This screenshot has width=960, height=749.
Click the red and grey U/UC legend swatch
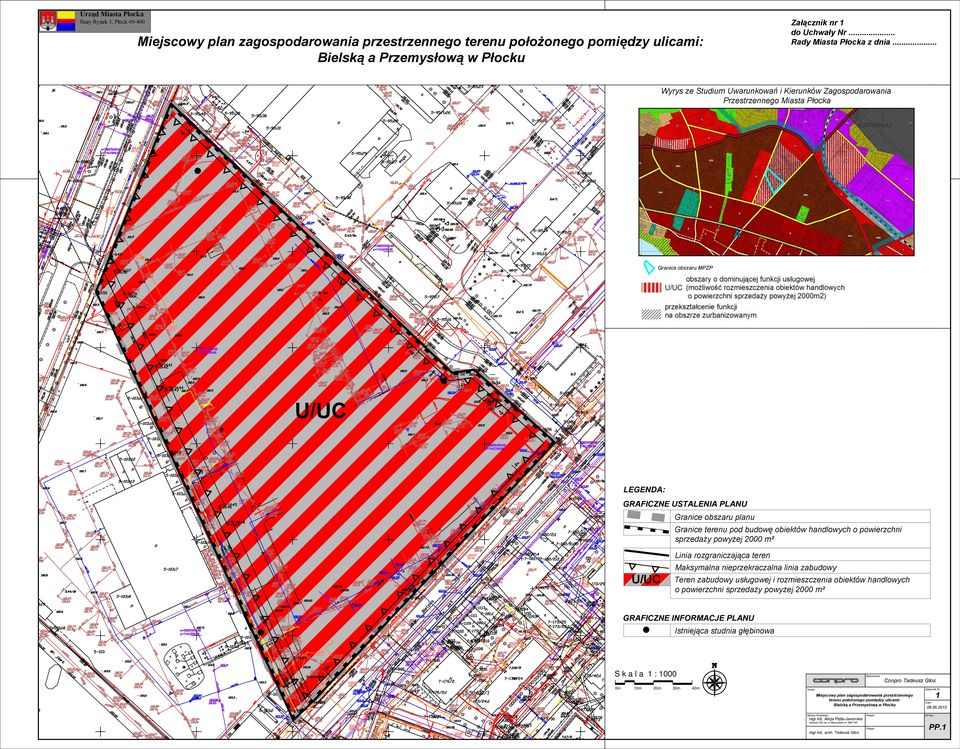click(x=645, y=579)
